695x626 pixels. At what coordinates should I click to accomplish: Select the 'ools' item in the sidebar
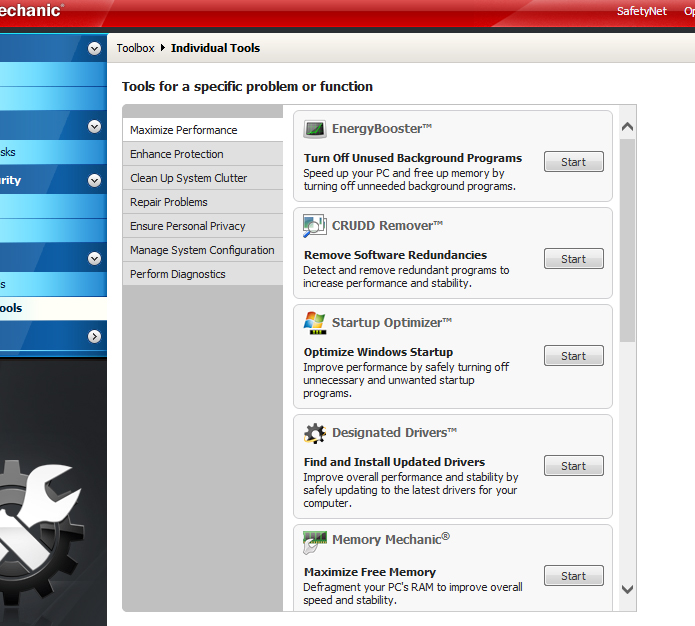(53, 308)
